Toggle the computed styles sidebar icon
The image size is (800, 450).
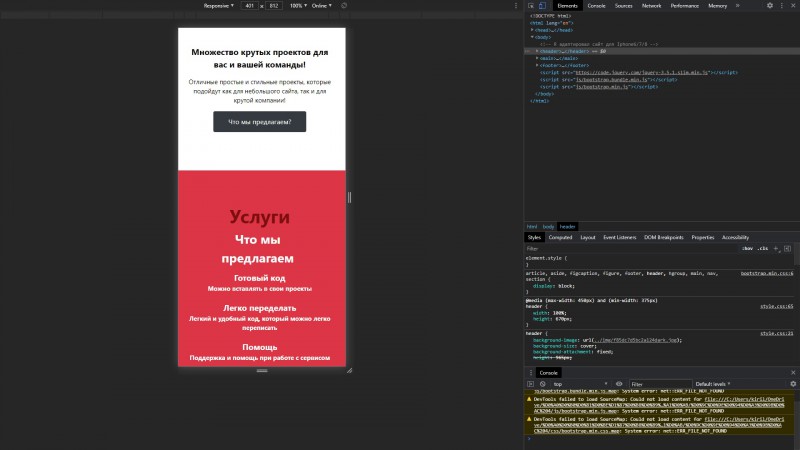coord(787,248)
